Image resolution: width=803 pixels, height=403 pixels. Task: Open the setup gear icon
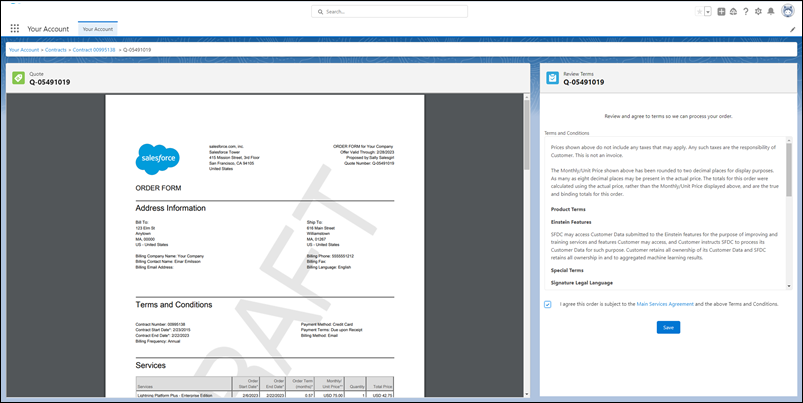click(x=758, y=11)
